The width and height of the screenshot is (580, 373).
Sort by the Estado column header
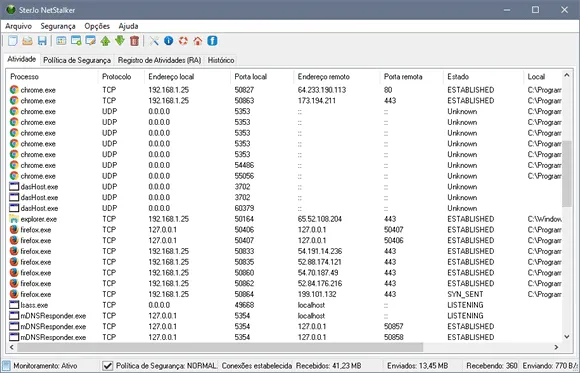click(483, 77)
